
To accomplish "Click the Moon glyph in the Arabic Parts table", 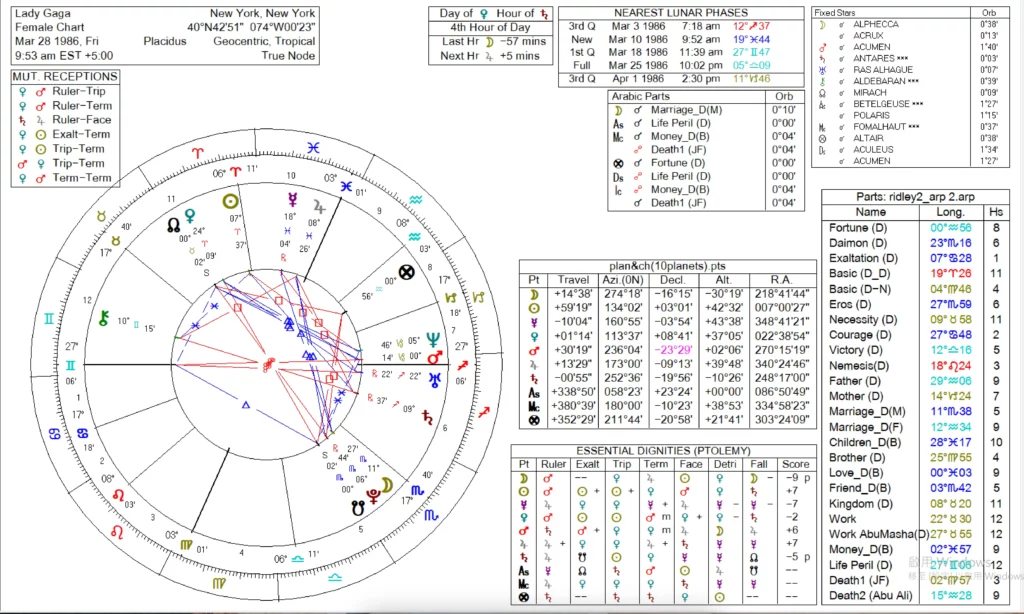I will (619, 109).
